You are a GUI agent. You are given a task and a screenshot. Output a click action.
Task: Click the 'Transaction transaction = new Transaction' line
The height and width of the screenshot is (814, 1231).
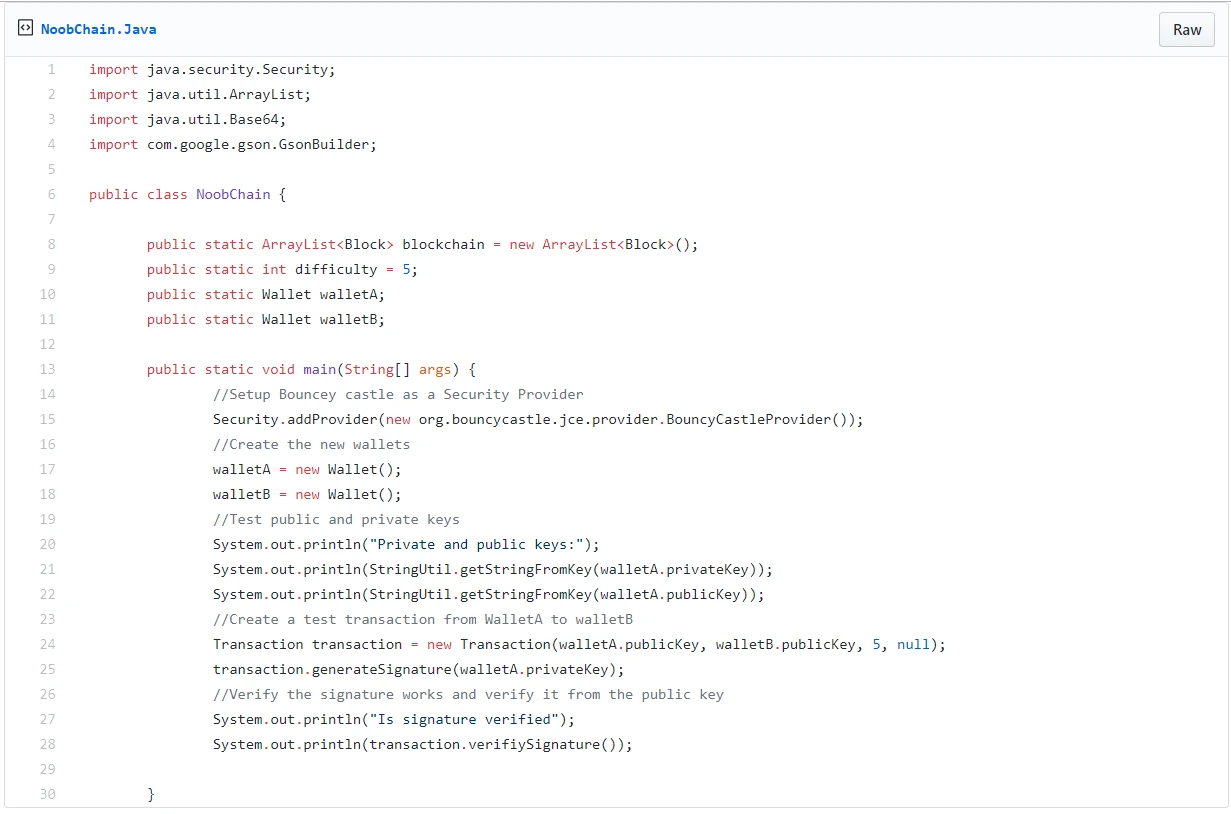click(579, 644)
